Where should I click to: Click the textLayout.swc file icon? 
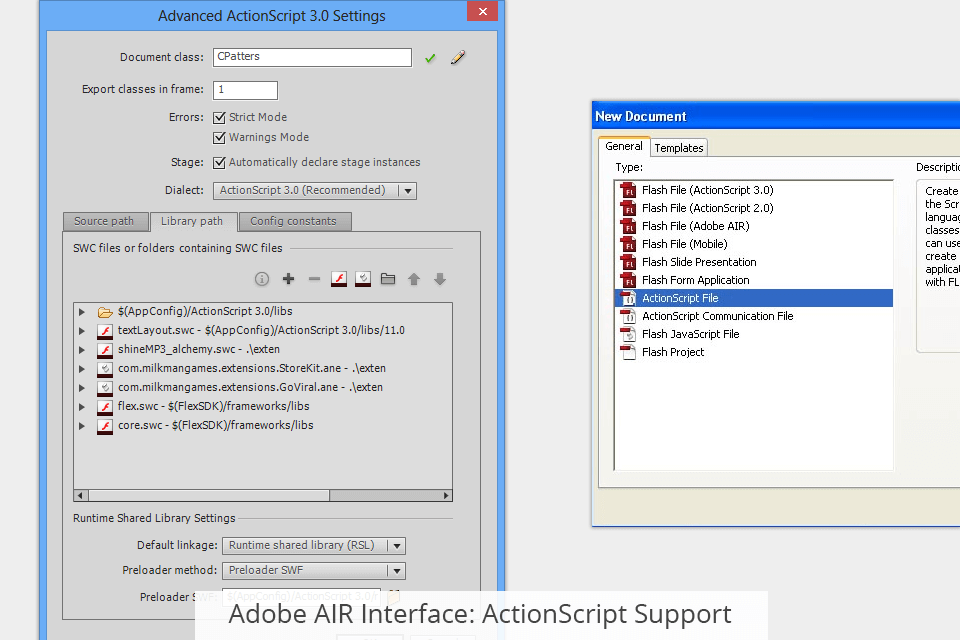pos(105,331)
